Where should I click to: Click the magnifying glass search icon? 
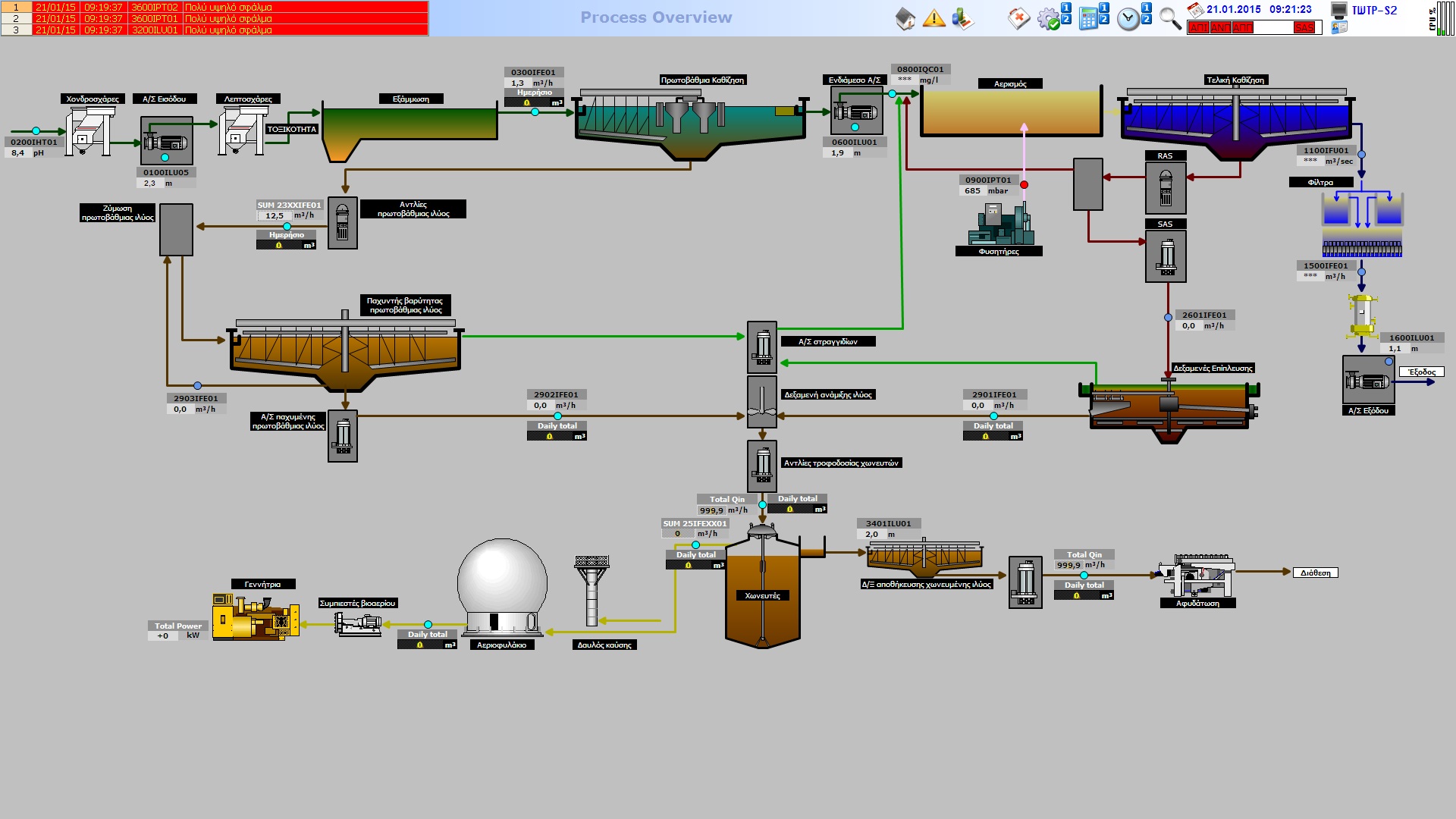(1170, 18)
